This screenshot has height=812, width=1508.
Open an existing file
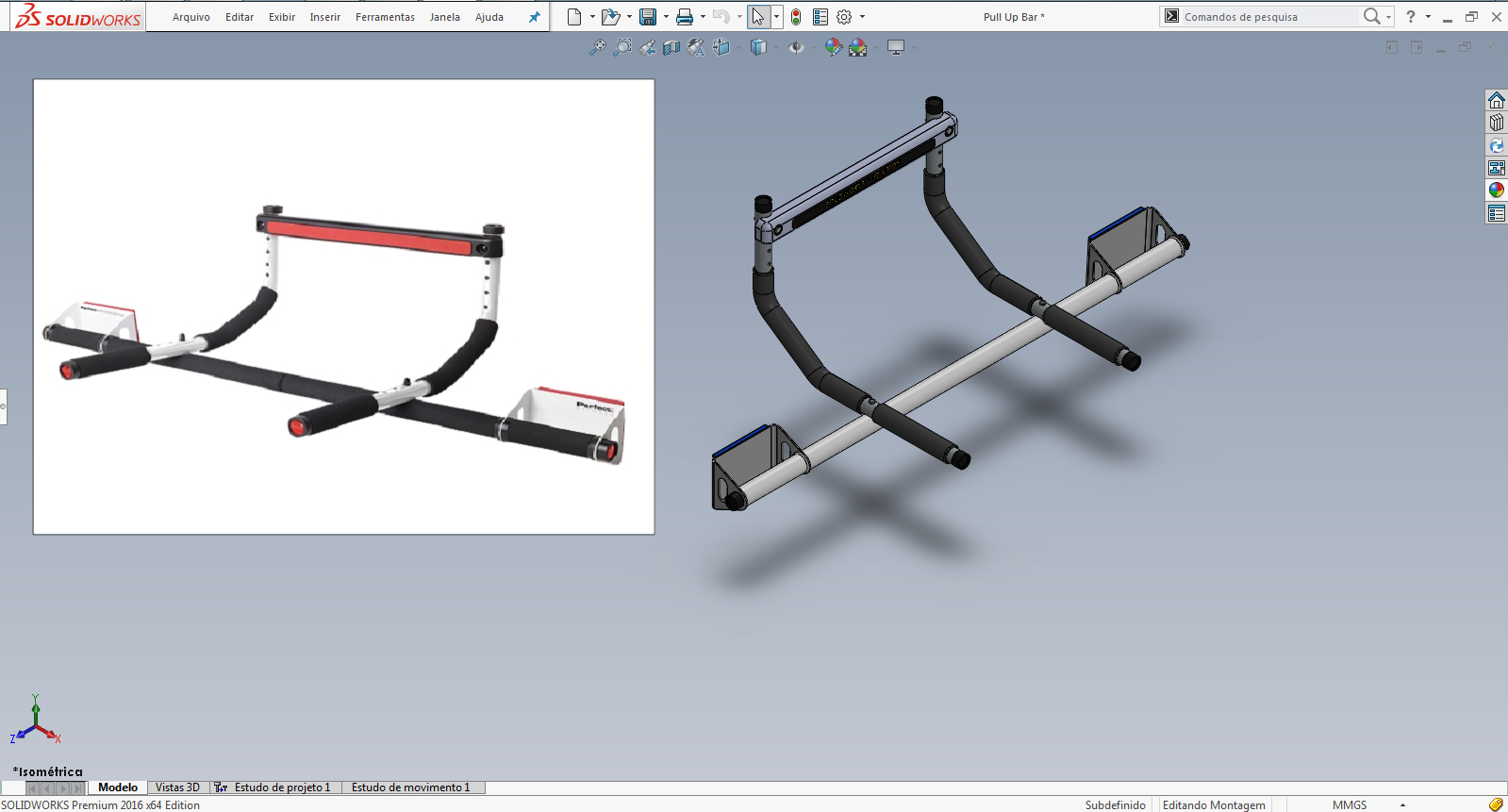(610, 17)
